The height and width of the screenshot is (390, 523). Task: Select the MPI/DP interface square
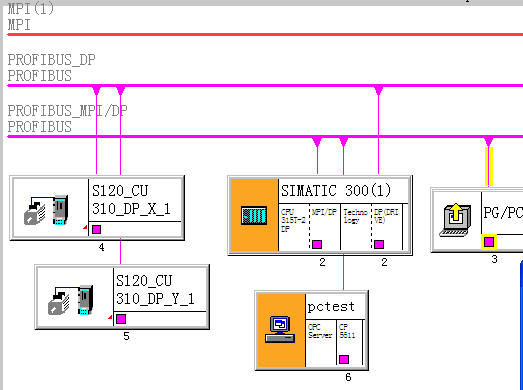click(x=317, y=245)
